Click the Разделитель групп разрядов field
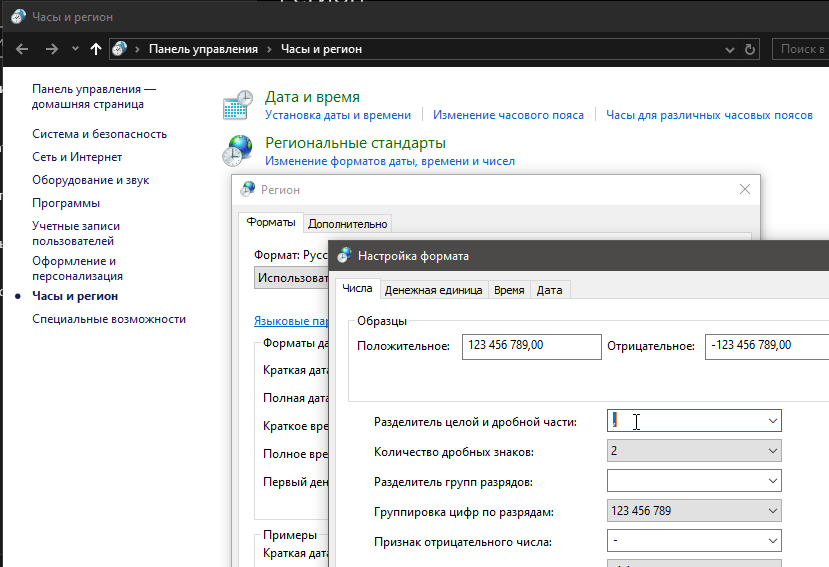Screen dimensions: 829x567 pyautogui.click(x=685, y=482)
